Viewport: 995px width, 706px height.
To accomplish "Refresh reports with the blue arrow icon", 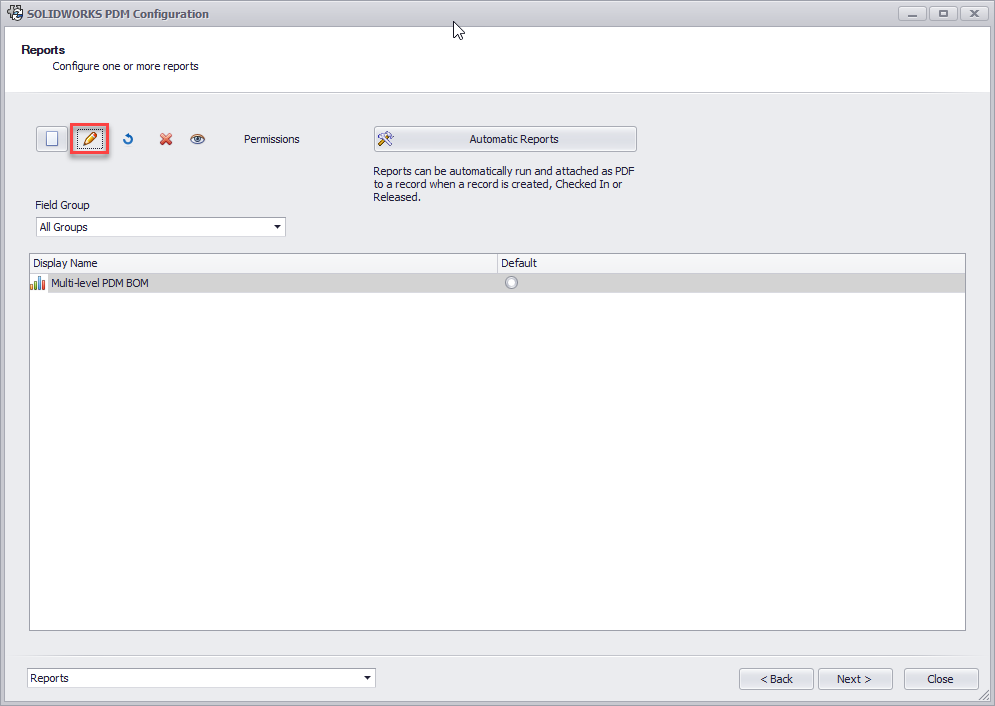I will [128, 138].
